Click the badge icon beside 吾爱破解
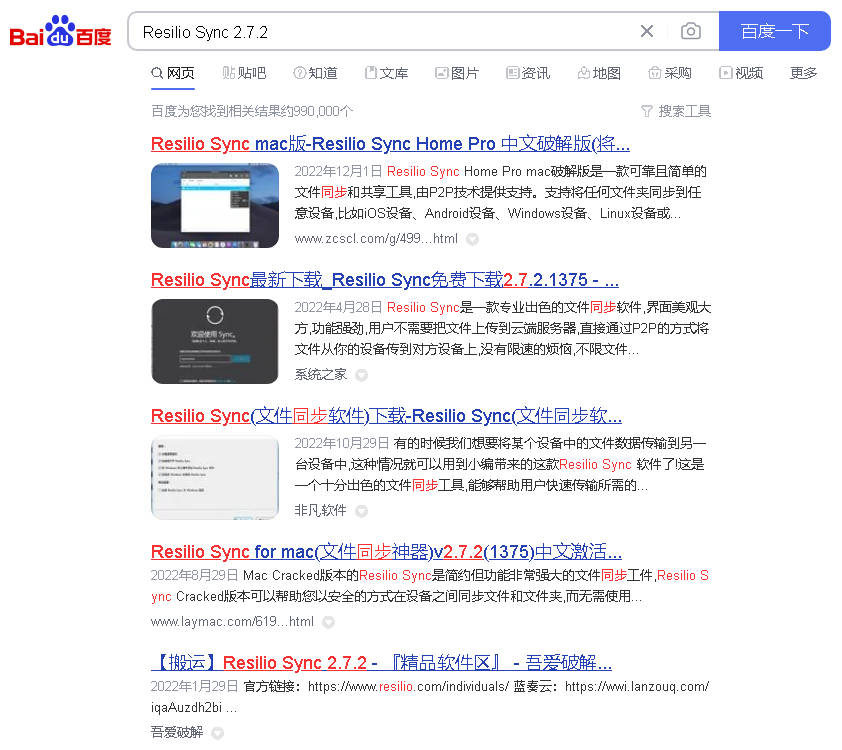Image resolution: width=842 pixels, height=750 pixels. click(x=217, y=732)
